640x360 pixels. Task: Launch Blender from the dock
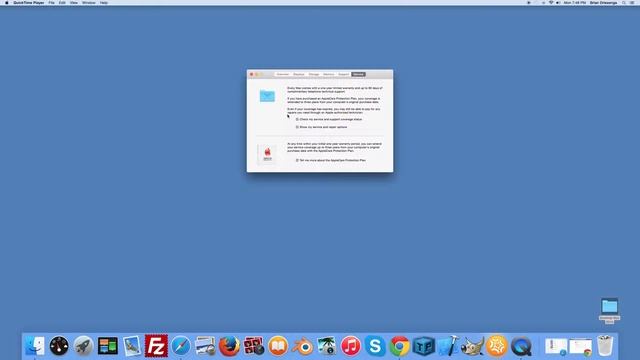(x=302, y=346)
